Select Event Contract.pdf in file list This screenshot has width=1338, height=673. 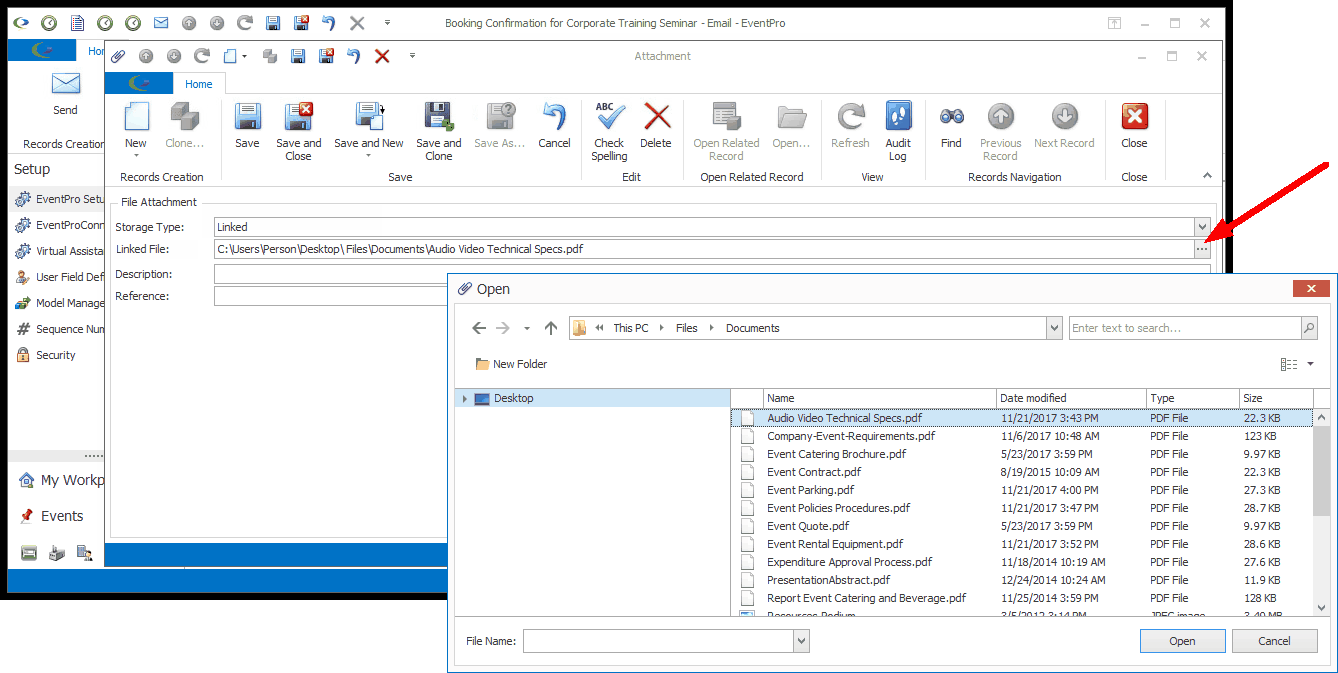pos(1021,472)
